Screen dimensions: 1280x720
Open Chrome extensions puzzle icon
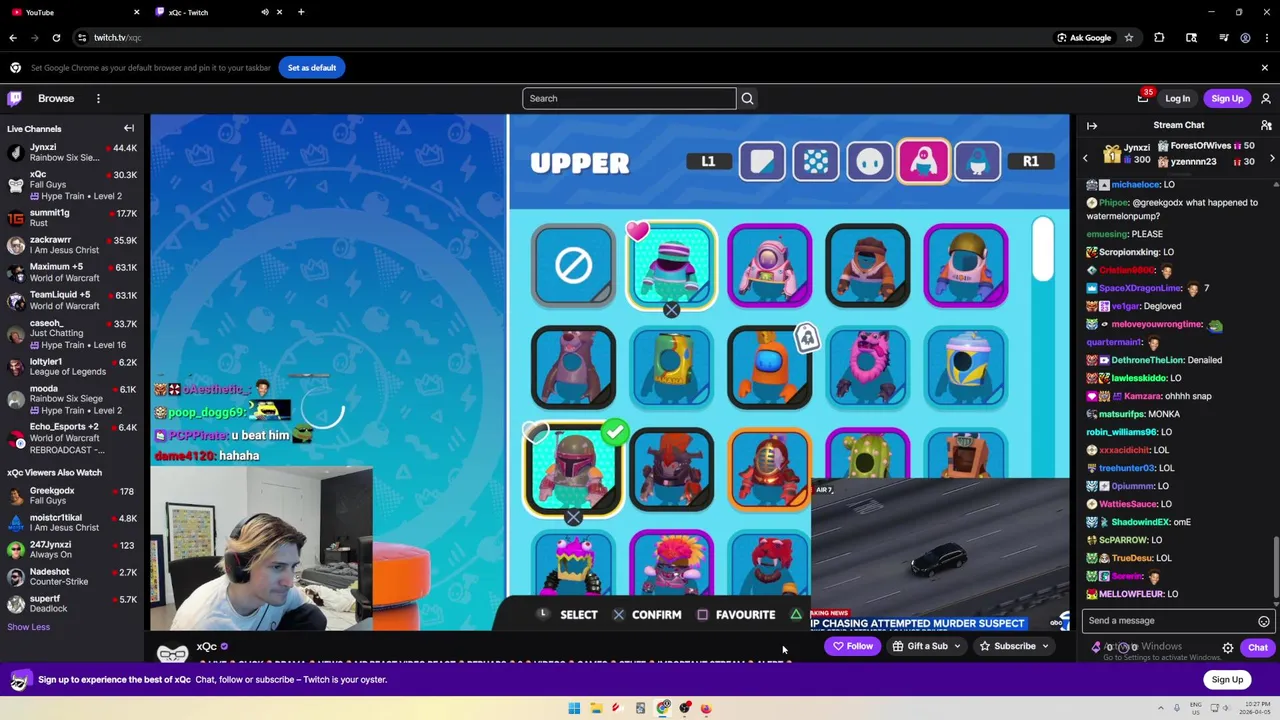(x=1159, y=37)
